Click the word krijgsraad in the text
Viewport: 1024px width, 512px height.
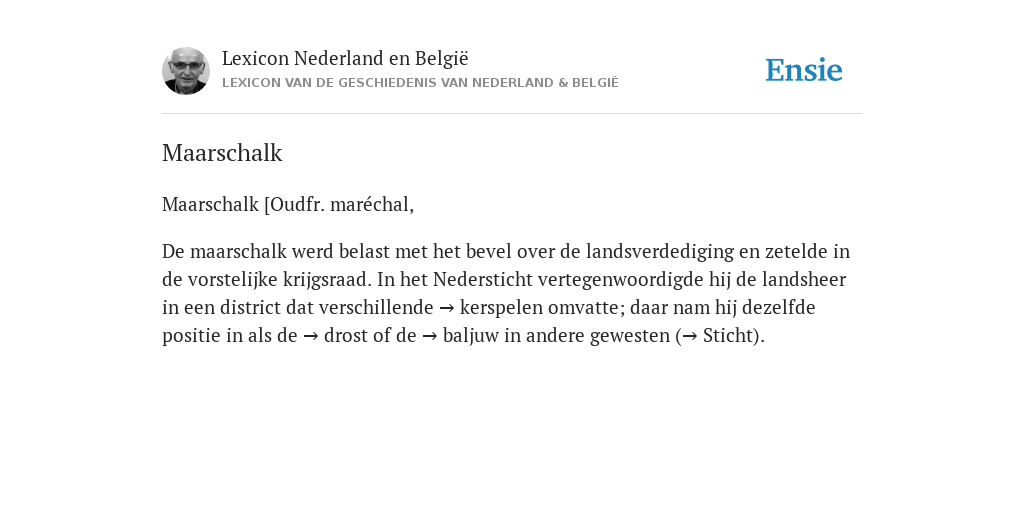pyautogui.click(x=327, y=280)
